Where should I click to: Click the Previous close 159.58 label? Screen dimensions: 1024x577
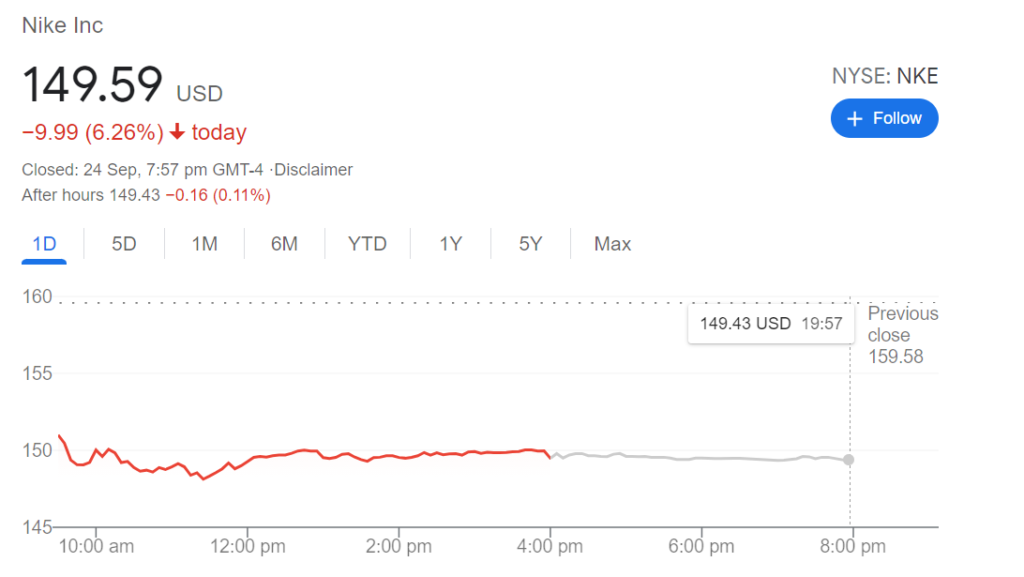(903, 335)
